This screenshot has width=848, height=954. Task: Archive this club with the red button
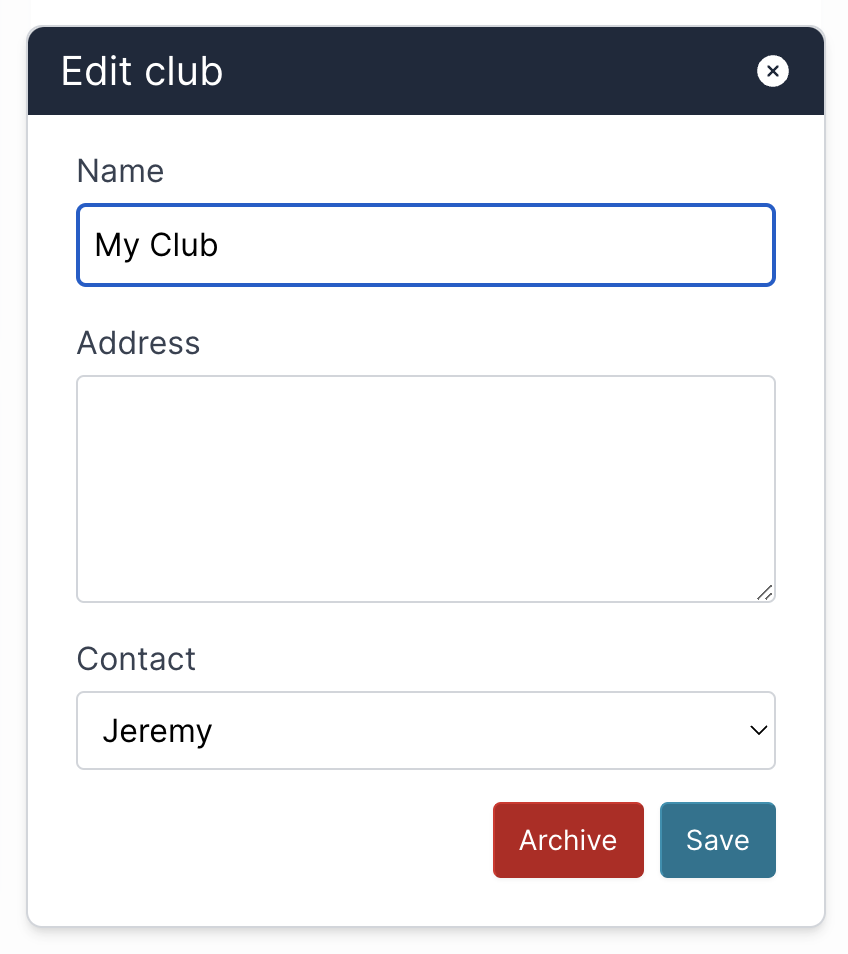point(568,840)
